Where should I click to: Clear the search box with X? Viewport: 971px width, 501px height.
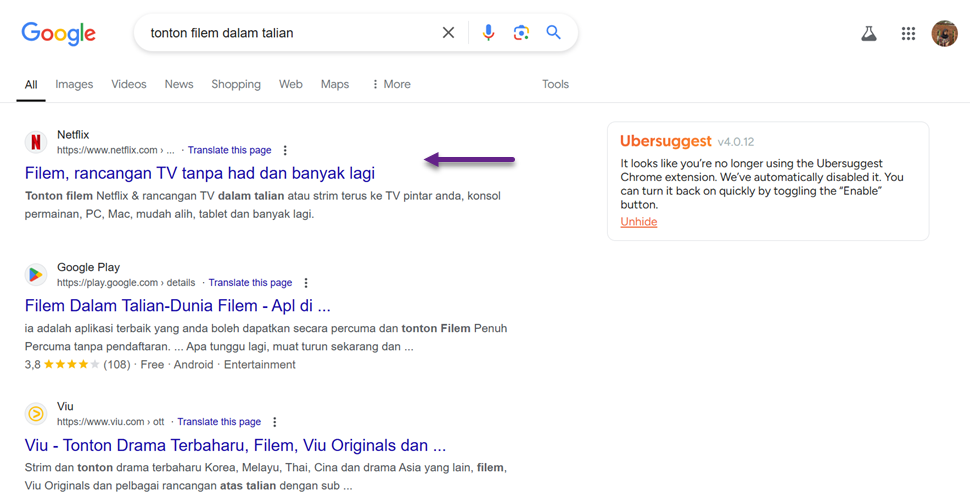click(x=448, y=33)
